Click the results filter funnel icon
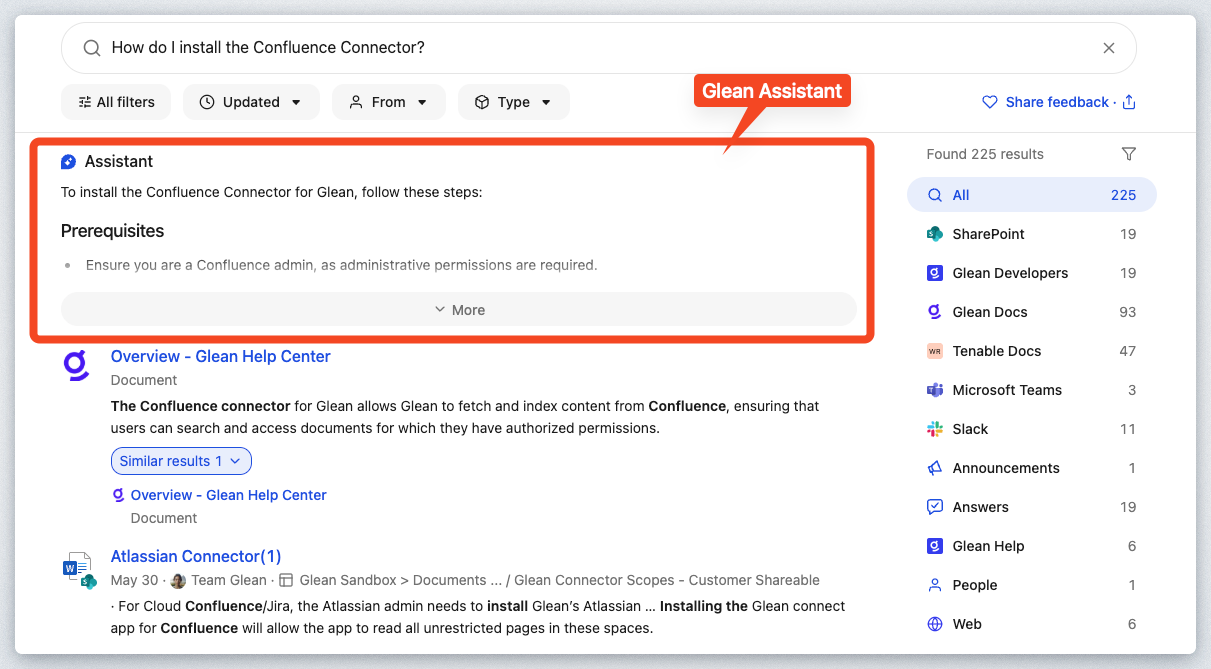1211x669 pixels. 1128,154
